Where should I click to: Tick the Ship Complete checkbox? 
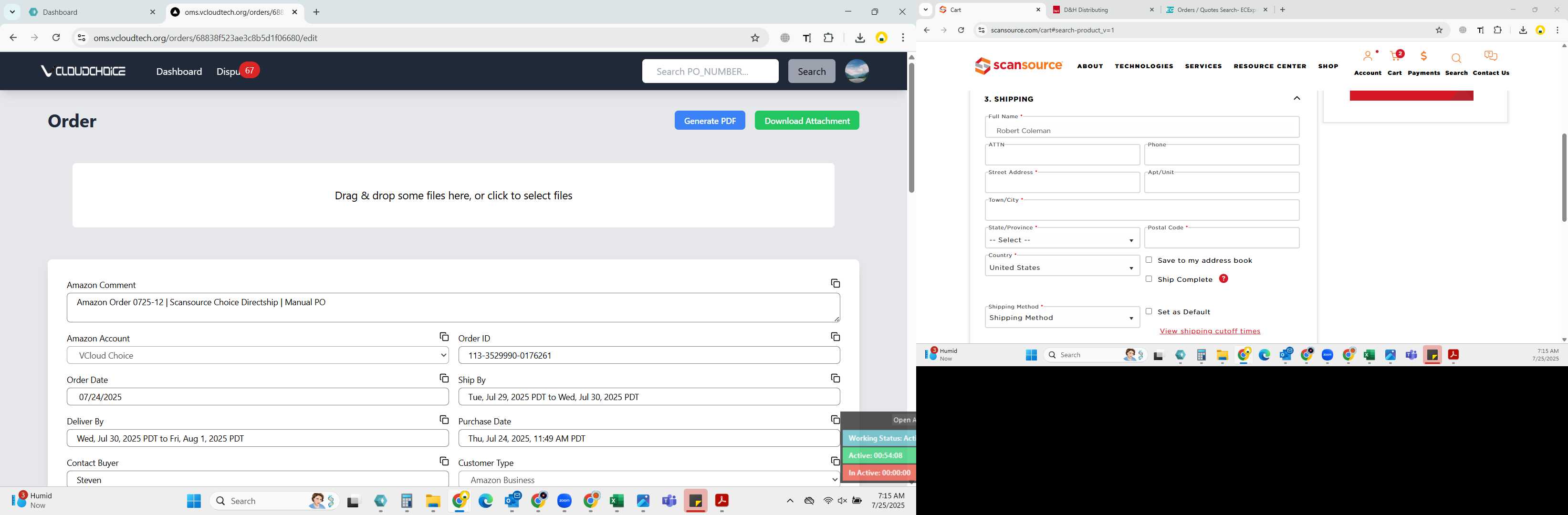pyautogui.click(x=1149, y=278)
